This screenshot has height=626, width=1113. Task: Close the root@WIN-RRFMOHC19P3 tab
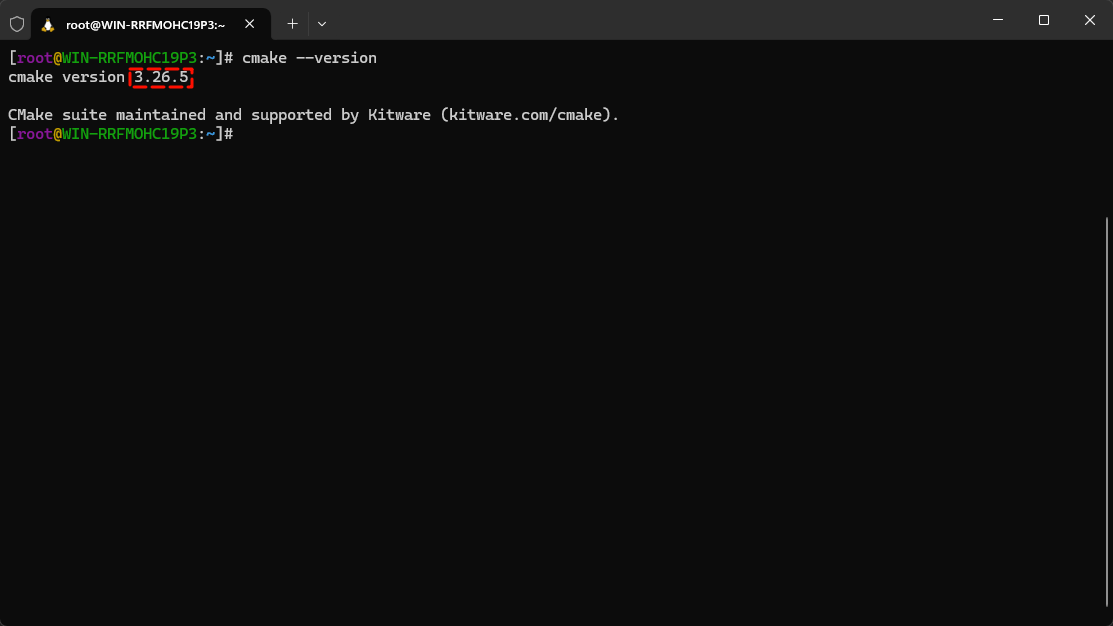(249, 23)
